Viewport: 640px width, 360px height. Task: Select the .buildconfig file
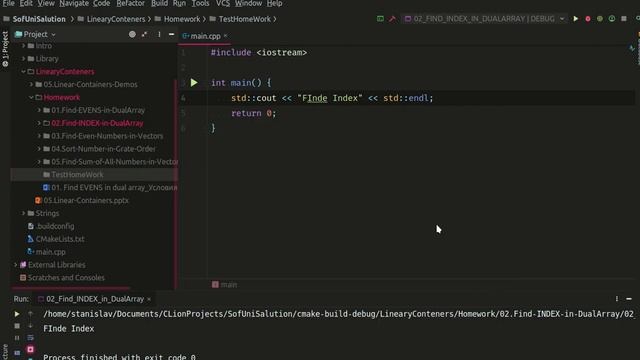pyautogui.click(x=55, y=226)
